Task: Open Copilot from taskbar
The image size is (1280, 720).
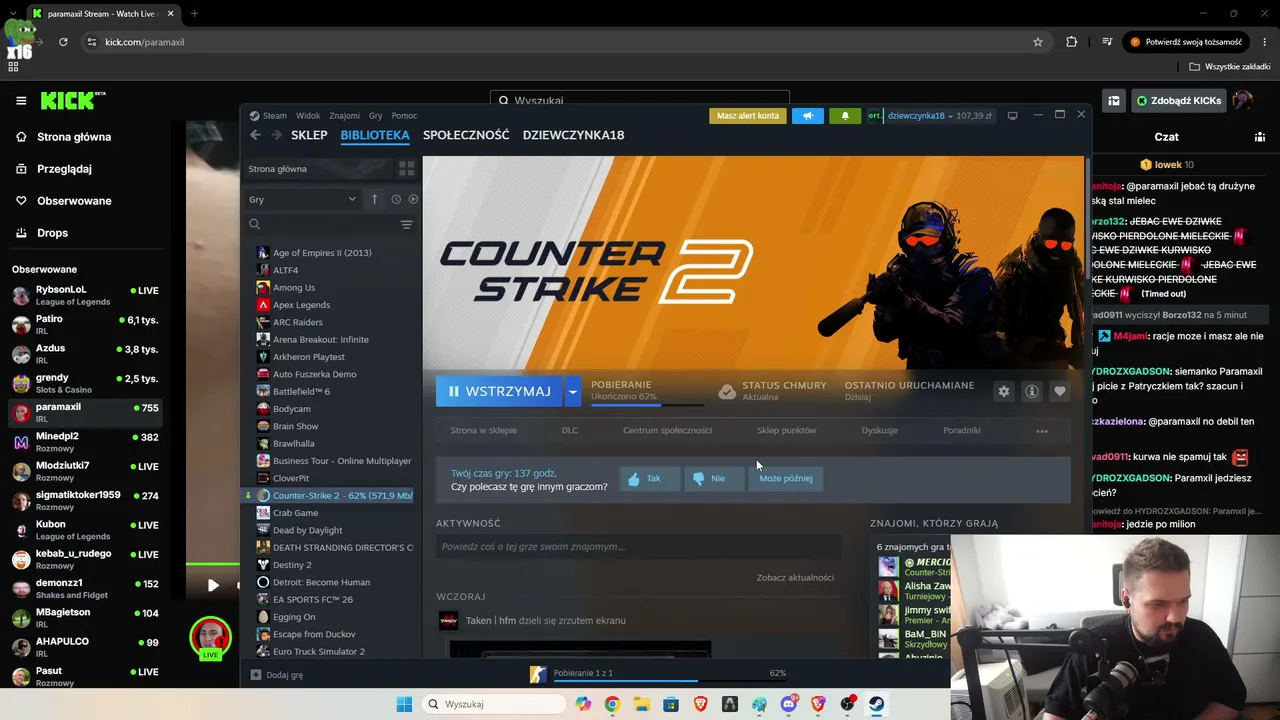Action: click(583, 704)
